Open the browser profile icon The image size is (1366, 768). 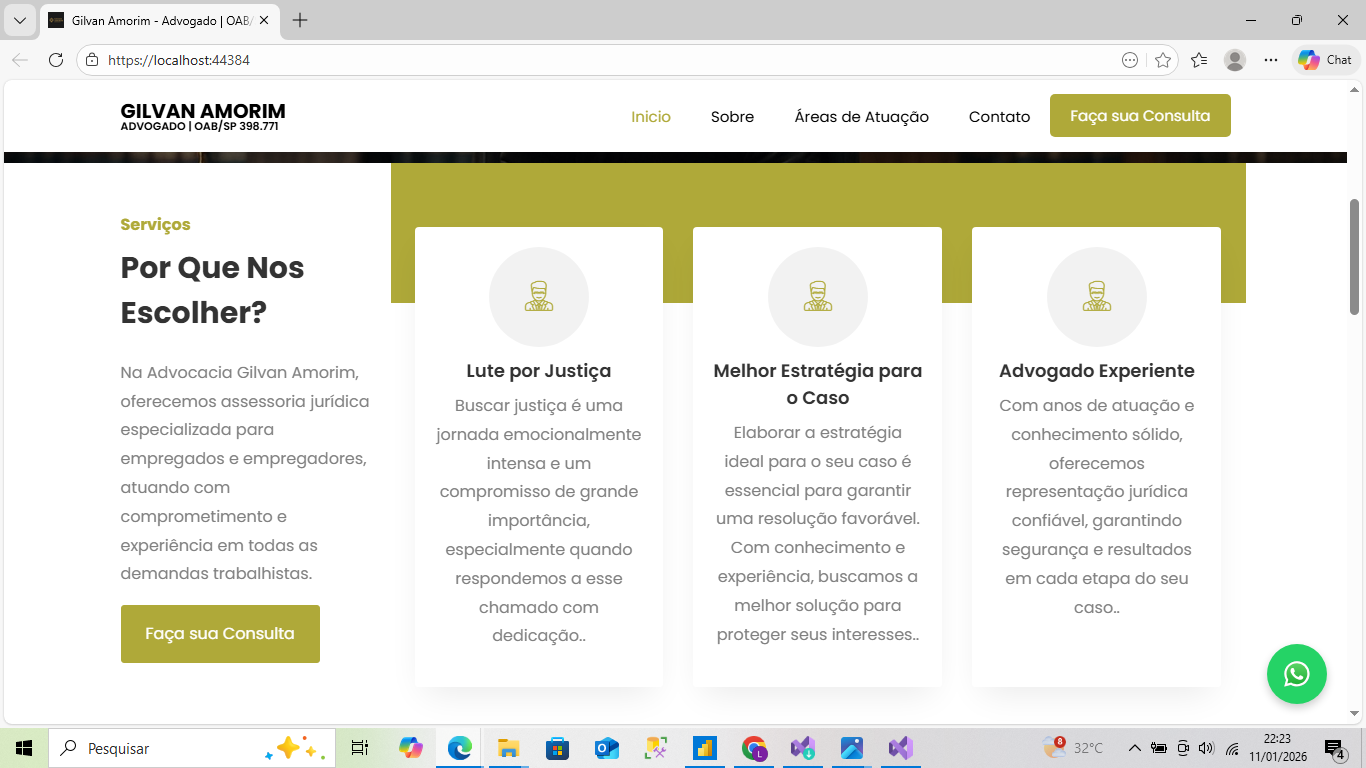[1235, 60]
